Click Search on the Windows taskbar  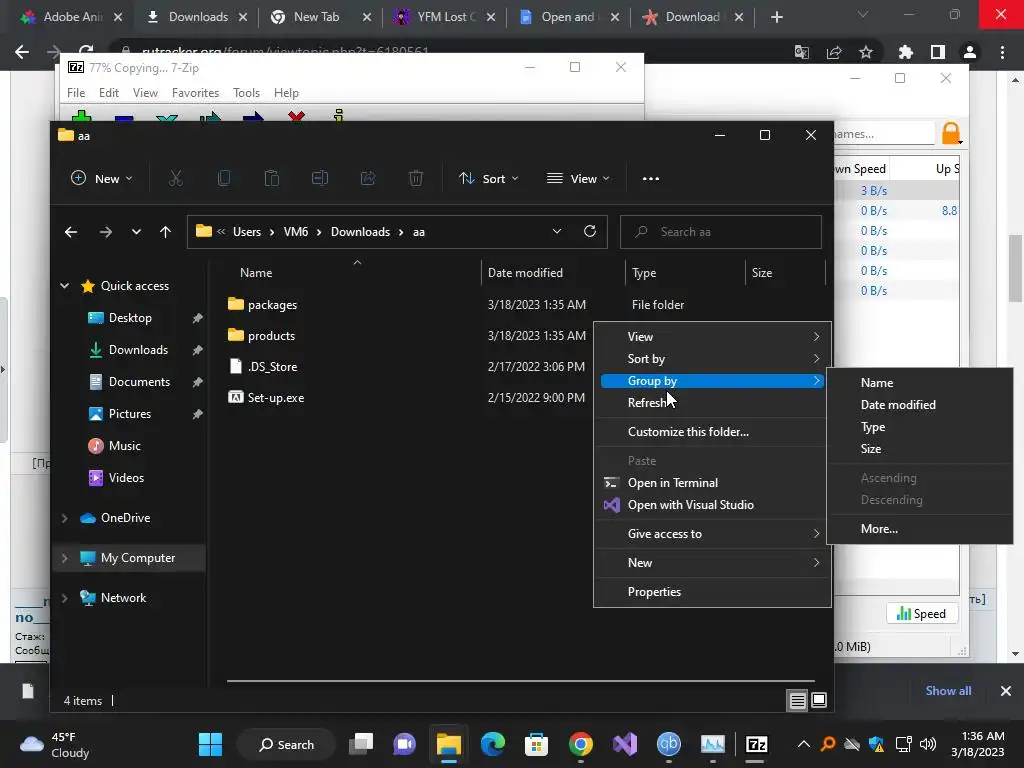click(x=287, y=744)
